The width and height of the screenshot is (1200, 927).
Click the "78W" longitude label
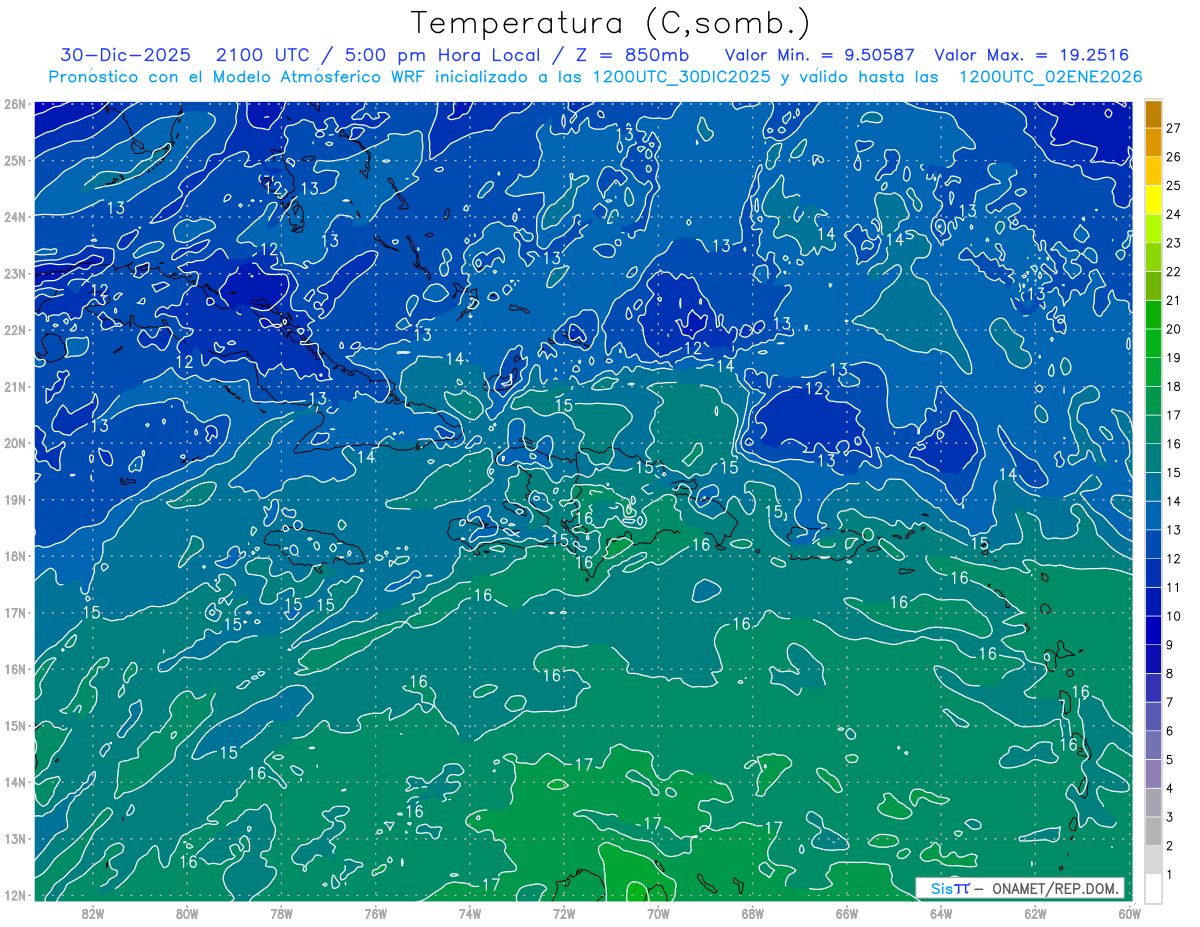[x=281, y=913]
